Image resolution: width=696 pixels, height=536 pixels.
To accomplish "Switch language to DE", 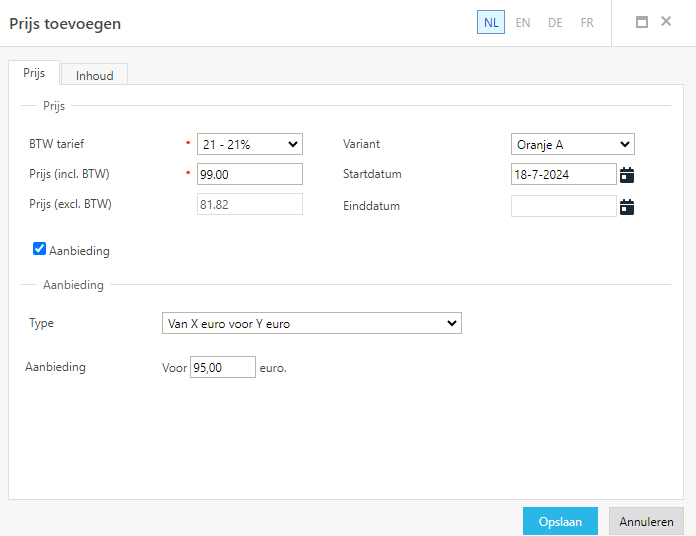I will coord(555,23).
